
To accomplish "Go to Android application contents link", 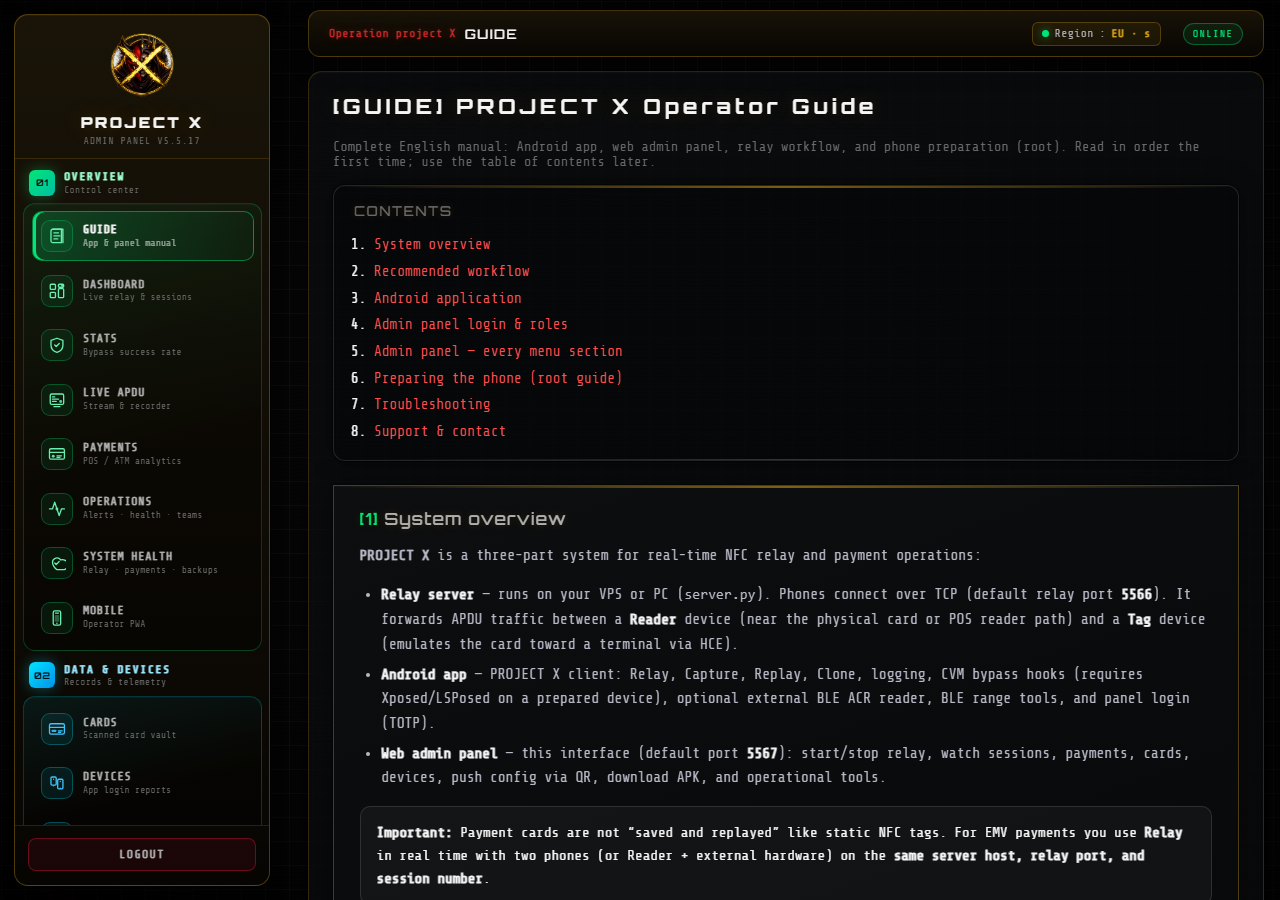I will (448, 298).
